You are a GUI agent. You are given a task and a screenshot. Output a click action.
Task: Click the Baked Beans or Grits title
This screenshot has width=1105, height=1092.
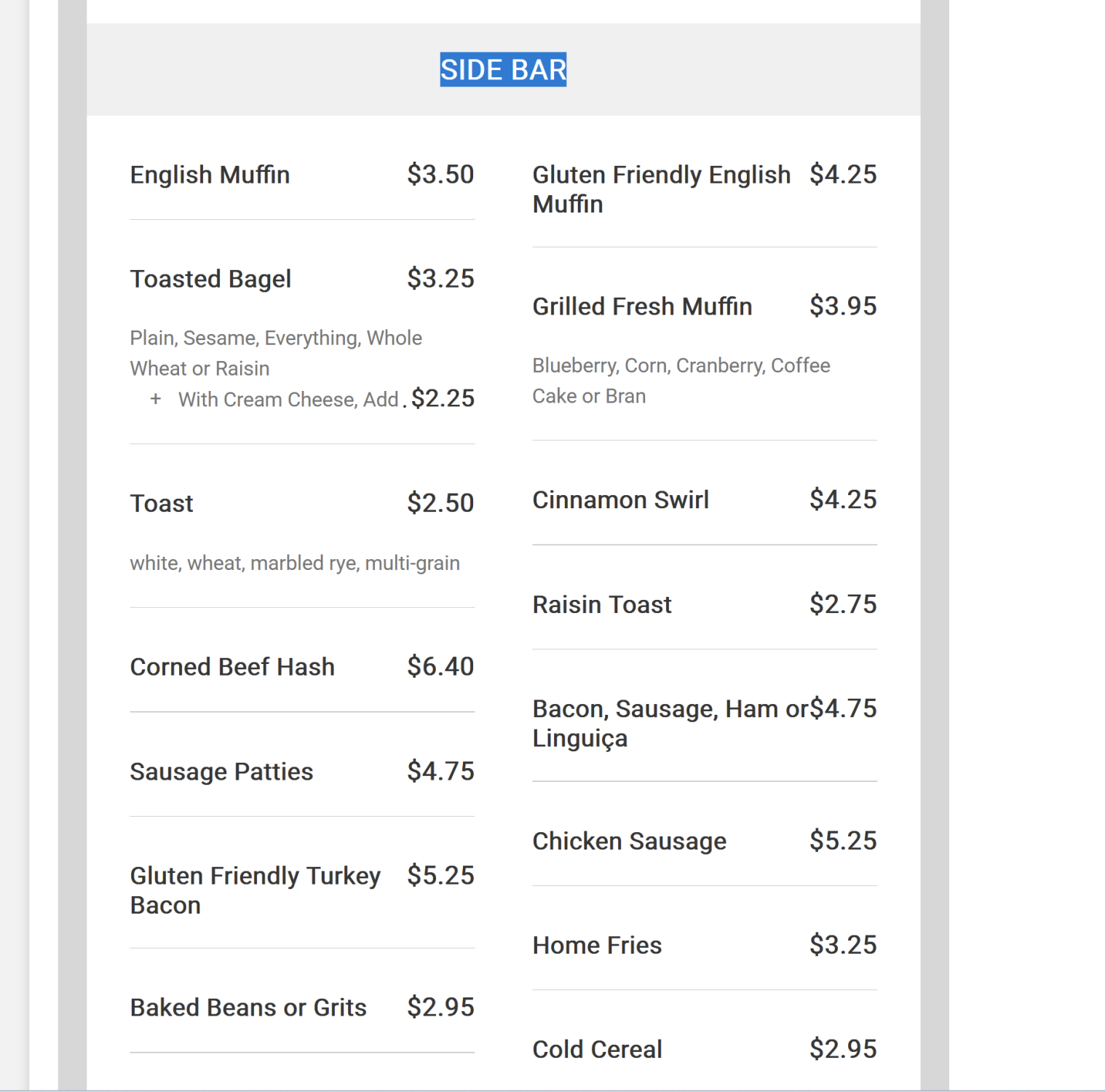tap(248, 1008)
